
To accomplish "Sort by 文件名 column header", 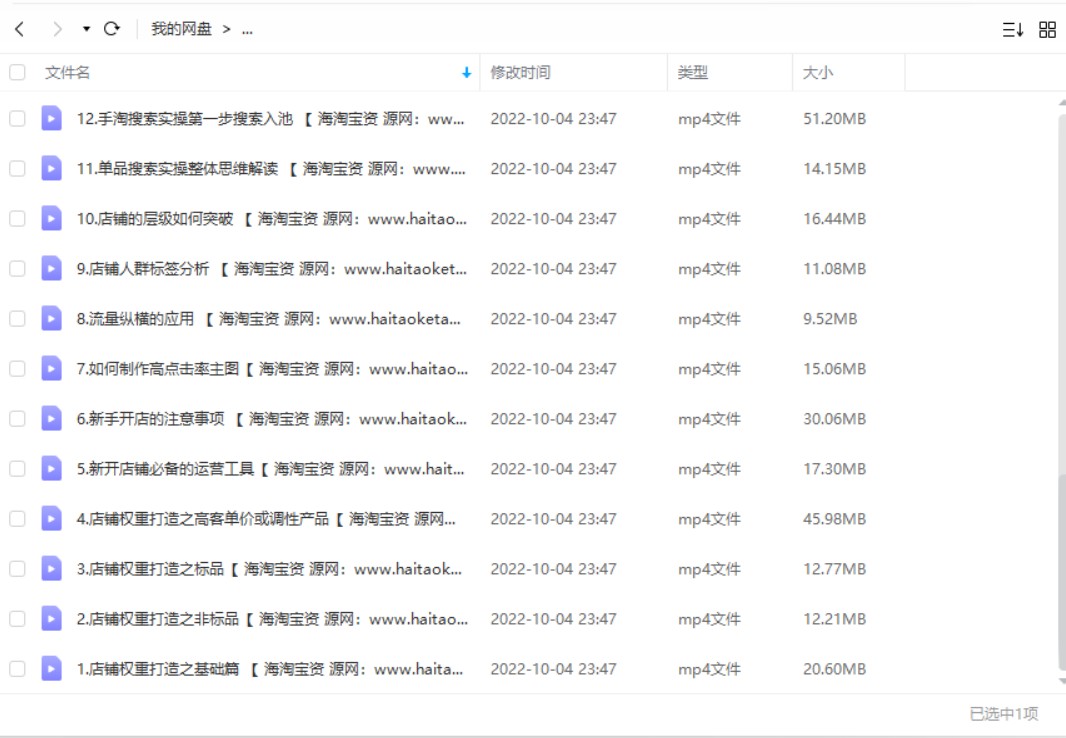I will point(67,72).
